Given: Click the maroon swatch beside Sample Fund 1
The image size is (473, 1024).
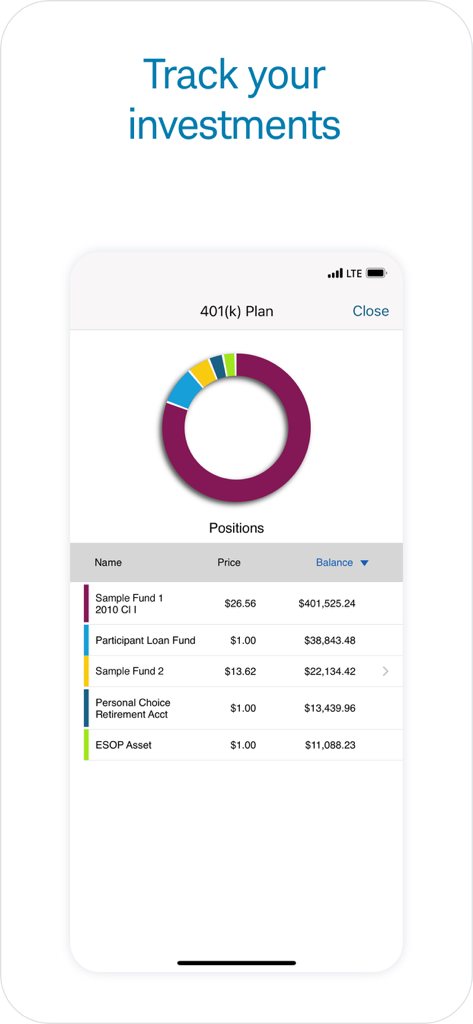Looking at the screenshot, I should pos(86,603).
